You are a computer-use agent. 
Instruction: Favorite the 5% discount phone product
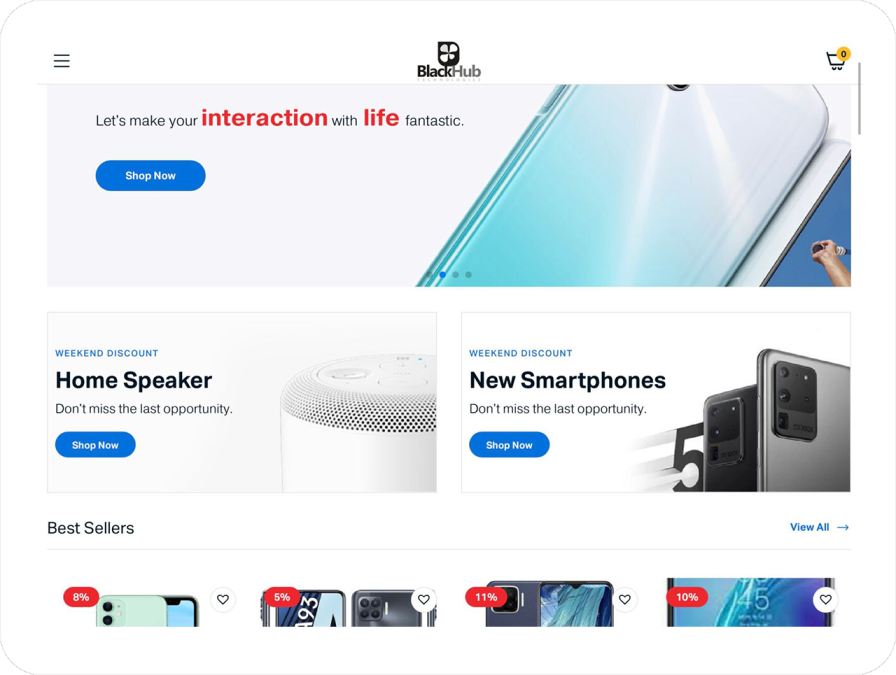(x=423, y=600)
